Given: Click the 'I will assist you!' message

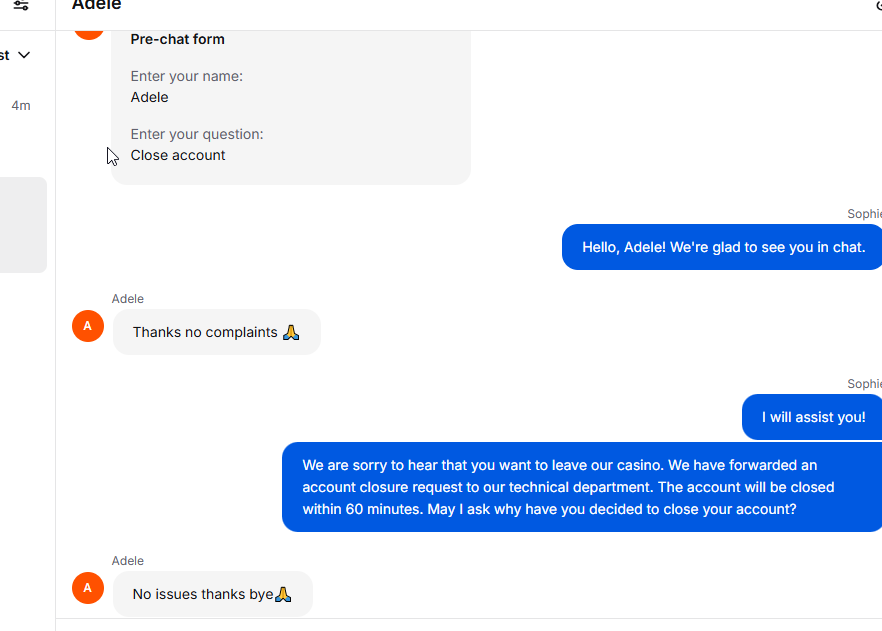Looking at the screenshot, I should click(x=813, y=417).
